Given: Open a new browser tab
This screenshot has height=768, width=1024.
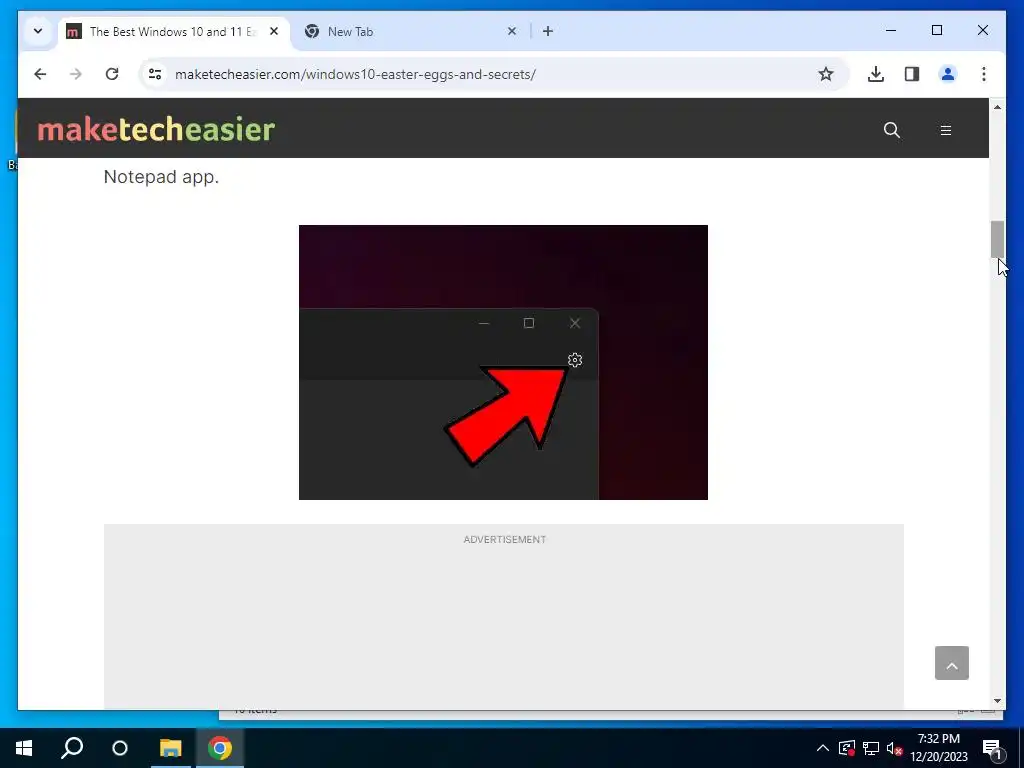Looking at the screenshot, I should 548,31.
